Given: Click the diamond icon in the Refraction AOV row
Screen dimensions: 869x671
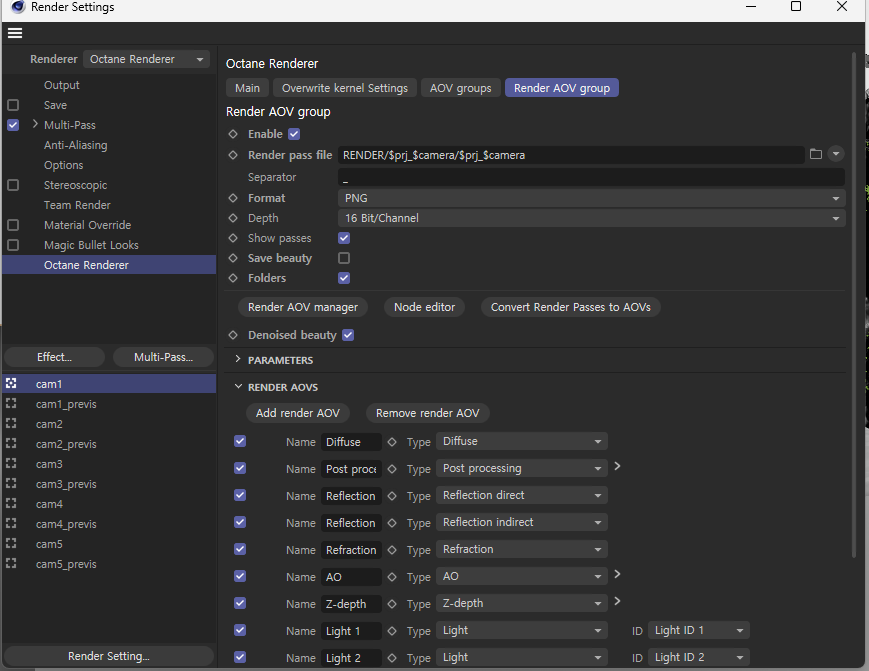Looking at the screenshot, I should [392, 550].
